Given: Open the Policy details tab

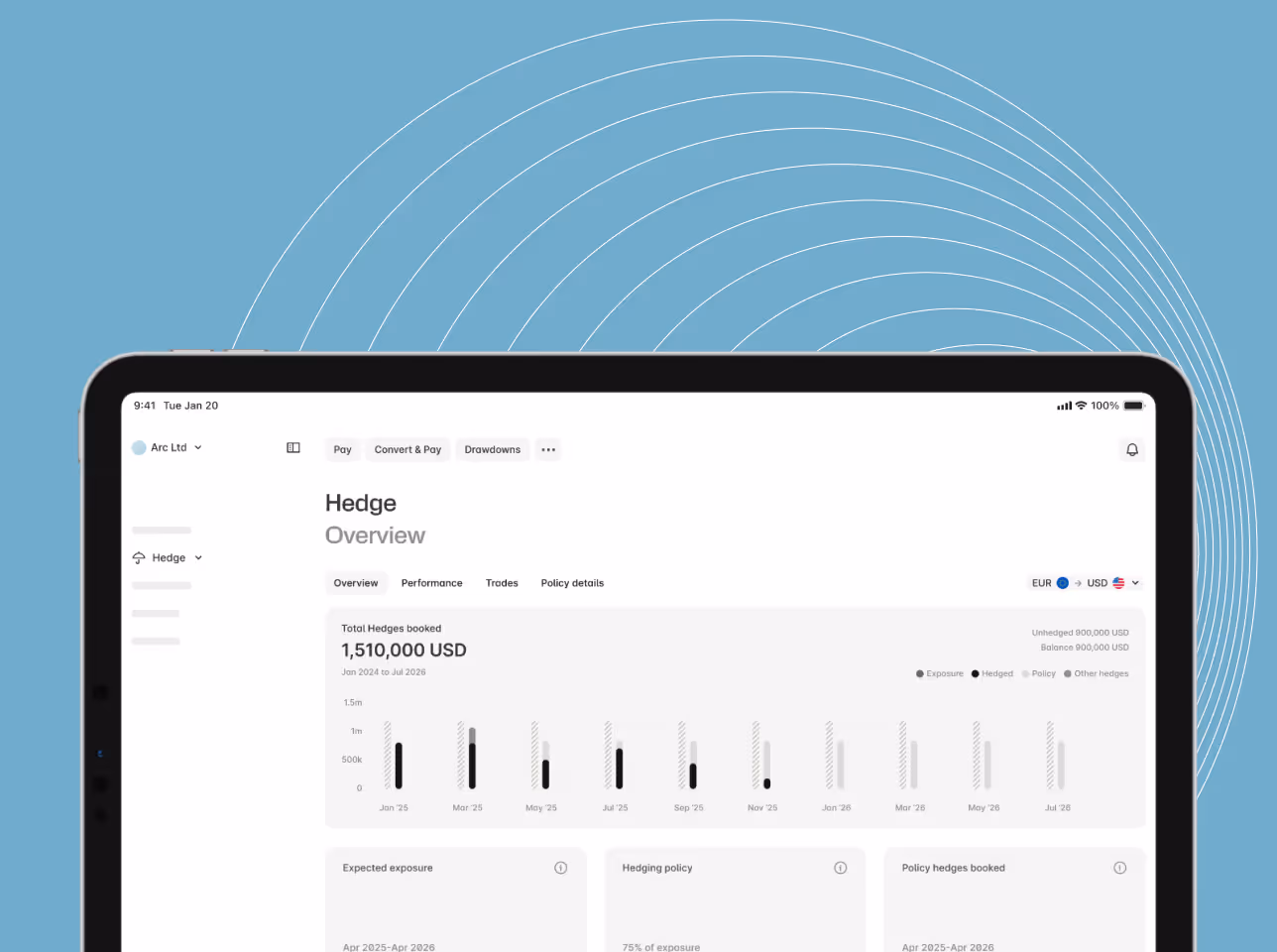Looking at the screenshot, I should click(572, 583).
